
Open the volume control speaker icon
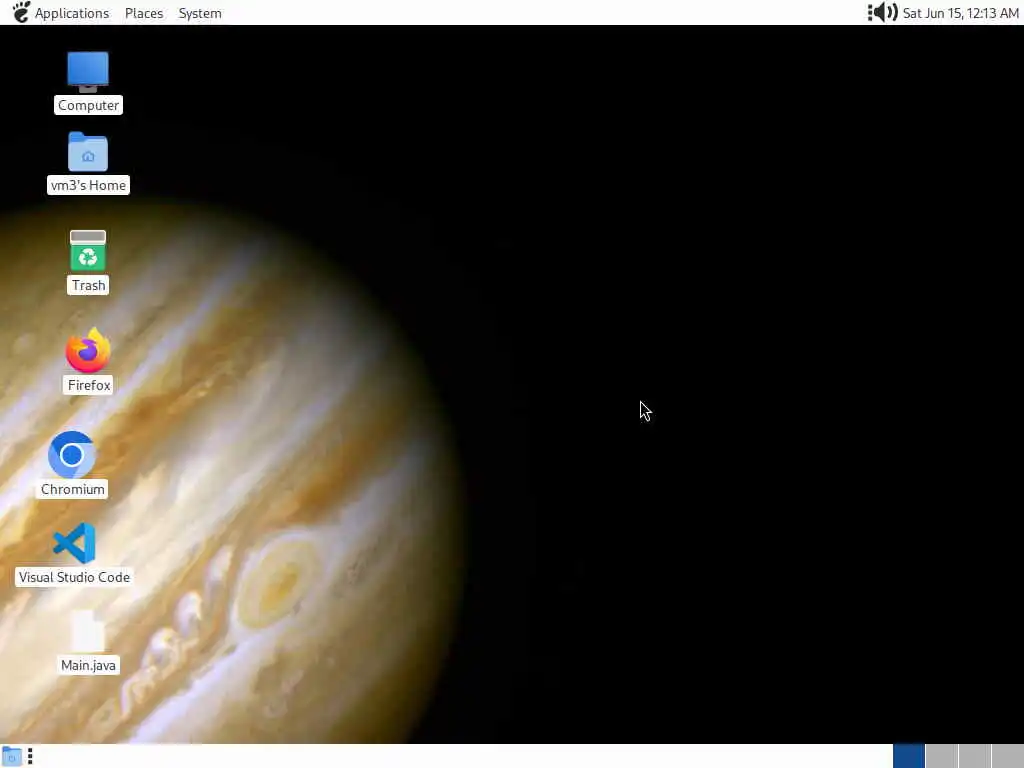pyautogui.click(x=886, y=12)
